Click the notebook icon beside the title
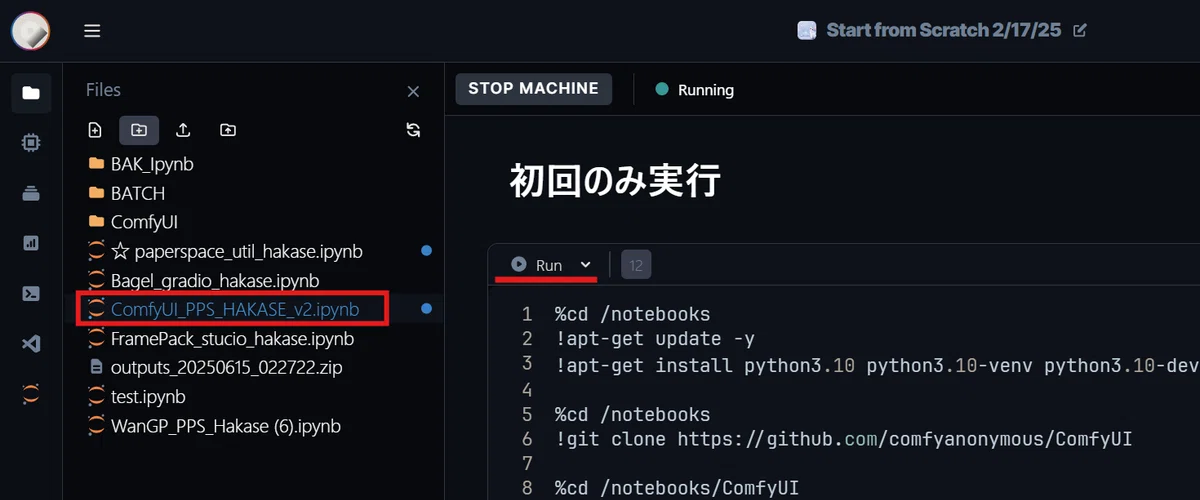This screenshot has height=500, width=1200. pos(806,30)
